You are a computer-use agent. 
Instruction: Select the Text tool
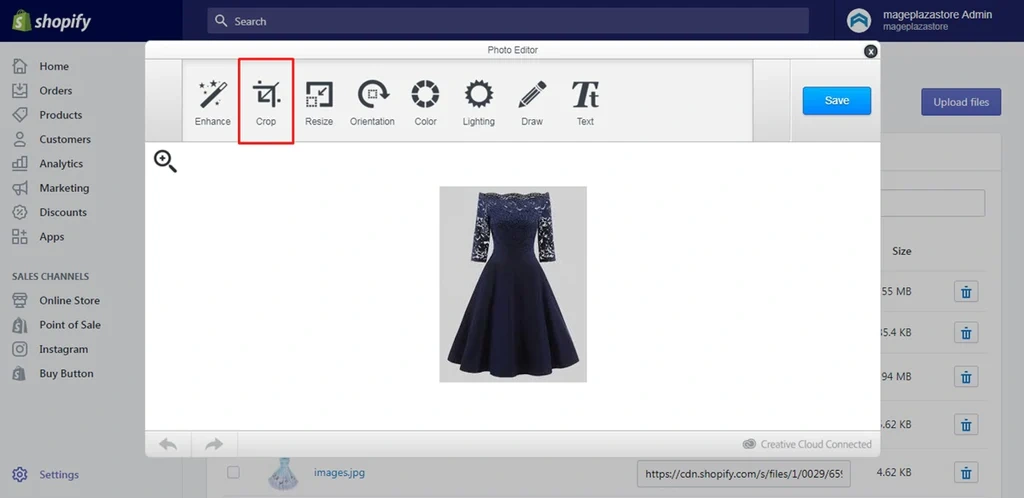[585, 102]
